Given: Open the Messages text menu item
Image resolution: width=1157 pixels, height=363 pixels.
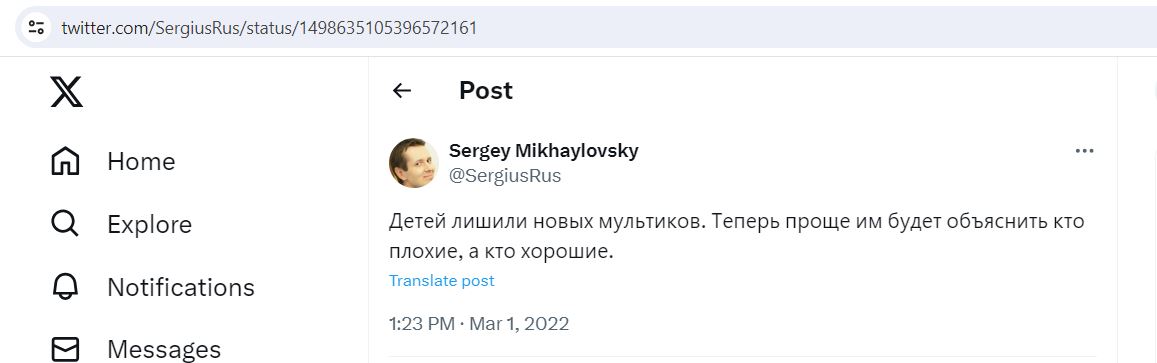Looking at the screenshot, I should [x=164, y=349].
